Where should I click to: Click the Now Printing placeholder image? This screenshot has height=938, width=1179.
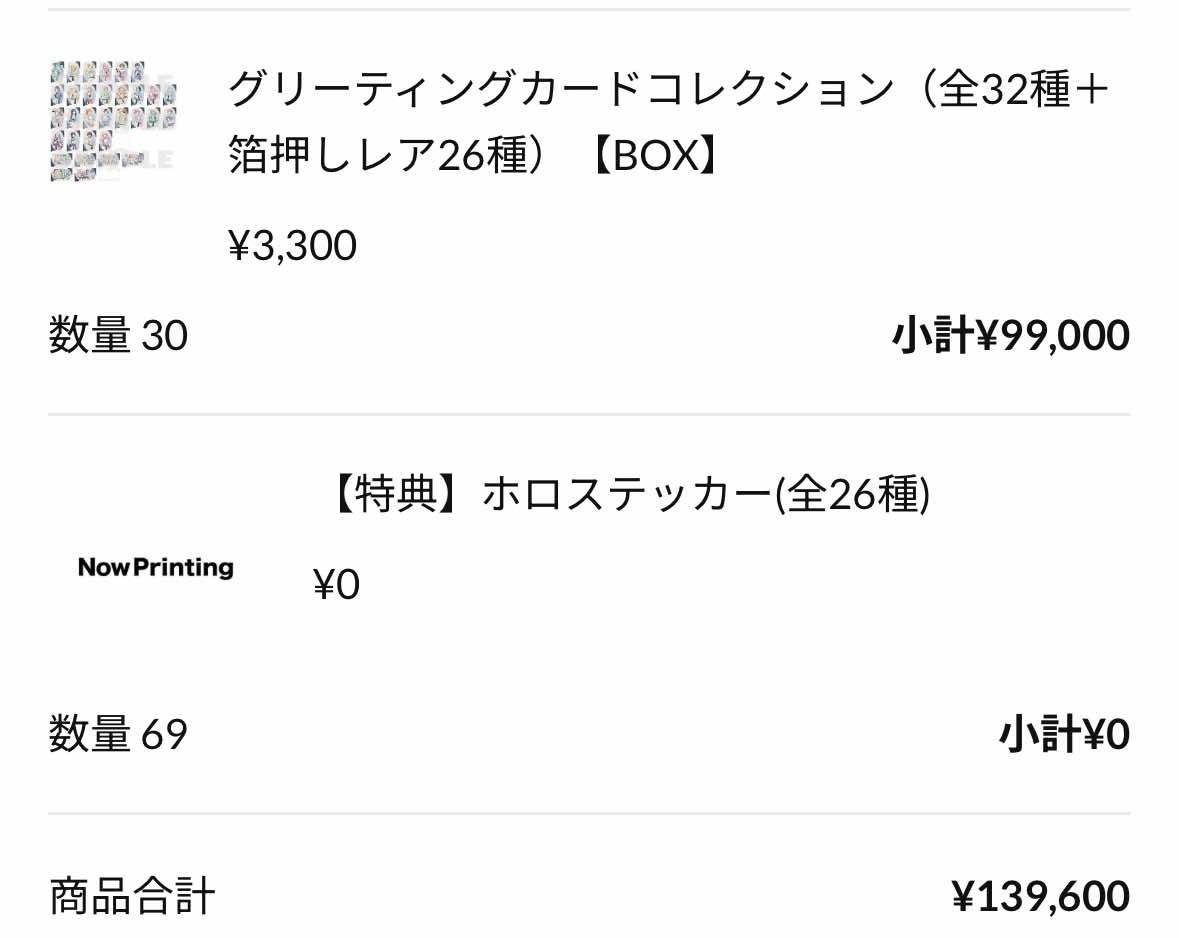(x=156, y=567)
